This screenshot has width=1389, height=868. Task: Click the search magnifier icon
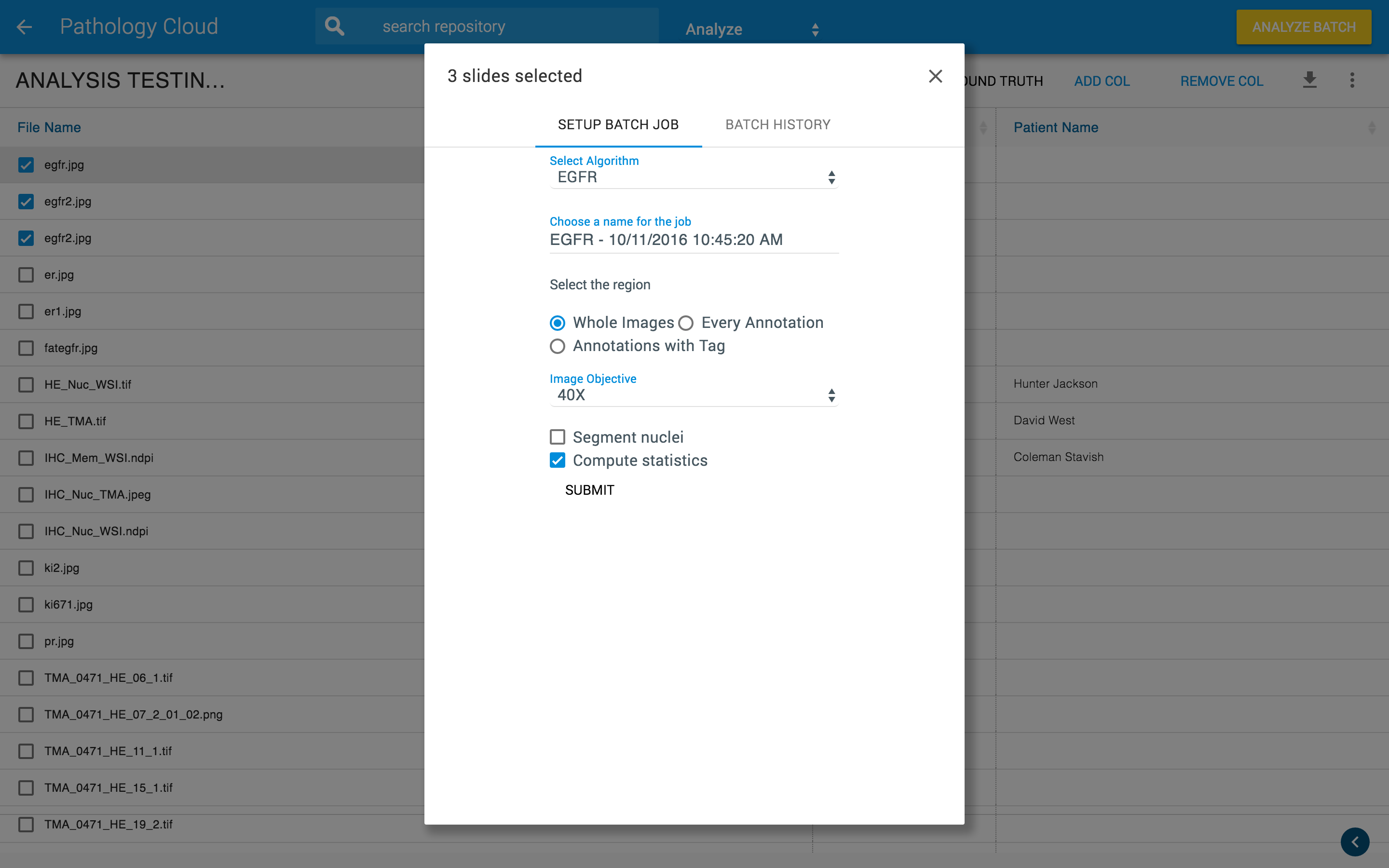[x=334, y=27]
